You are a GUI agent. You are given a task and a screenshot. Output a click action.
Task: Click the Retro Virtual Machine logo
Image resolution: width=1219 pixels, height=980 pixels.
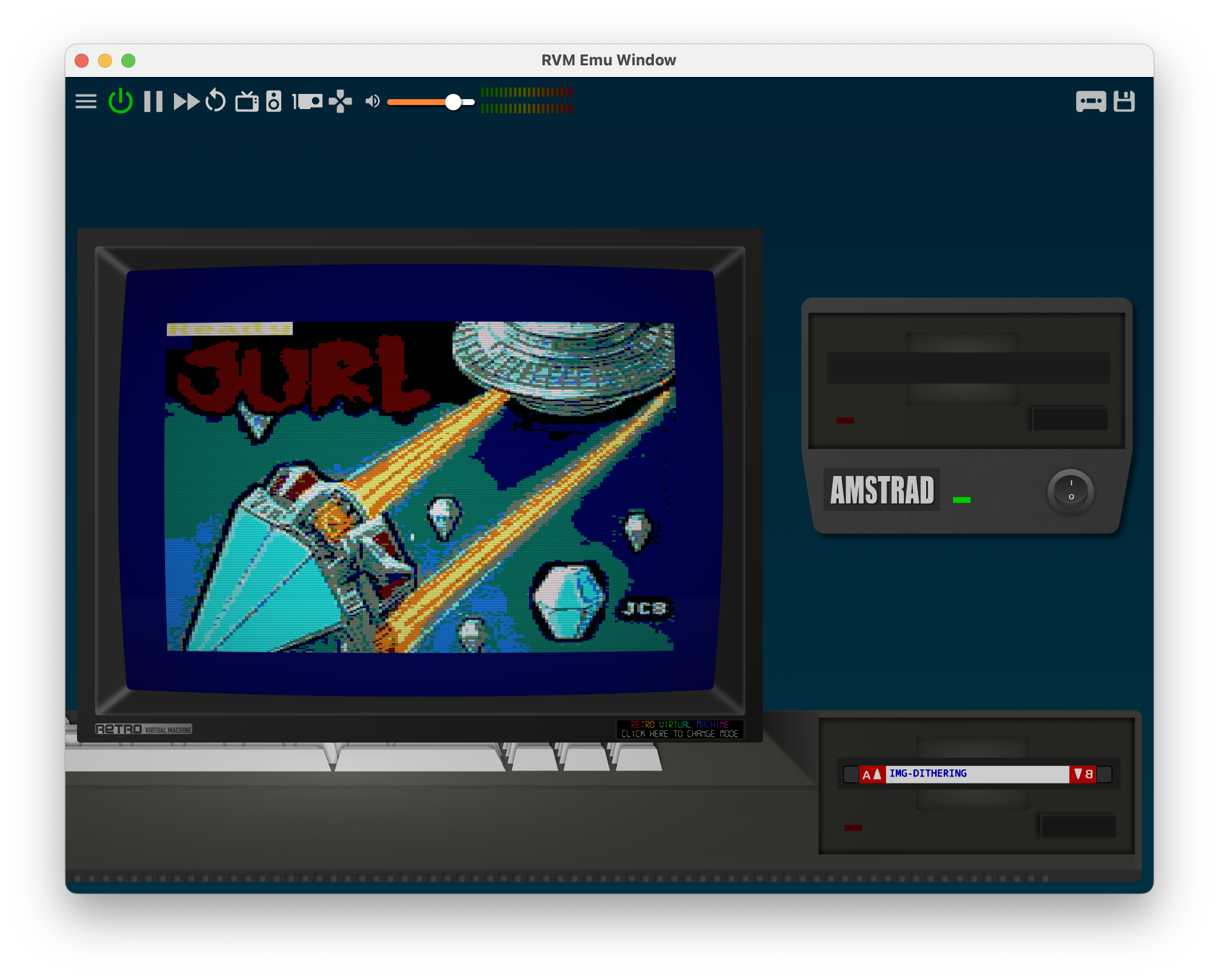[x=143, y=729]
